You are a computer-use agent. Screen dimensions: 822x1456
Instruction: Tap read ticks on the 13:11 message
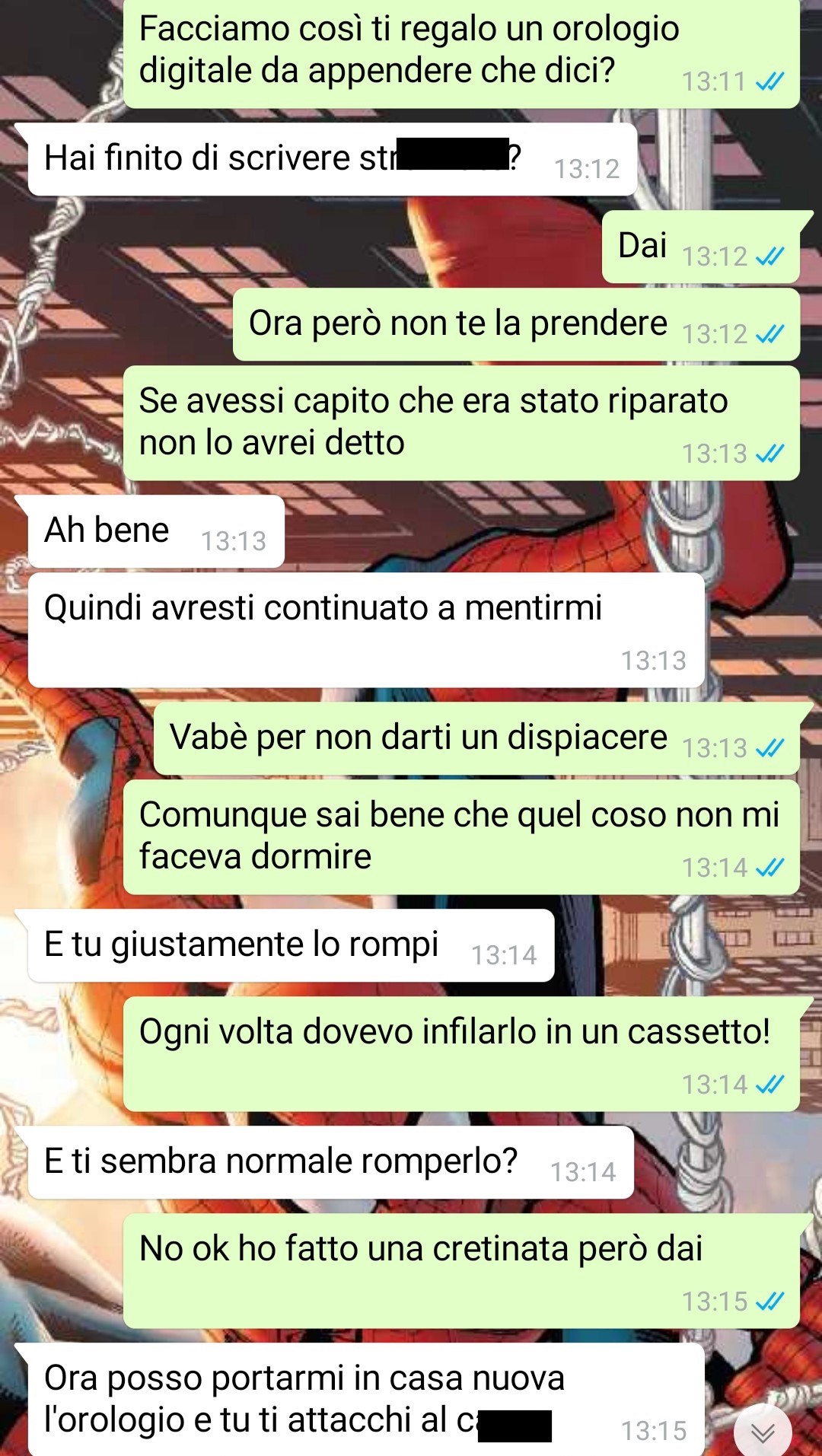pyautogui.click(x=769, y=81)
